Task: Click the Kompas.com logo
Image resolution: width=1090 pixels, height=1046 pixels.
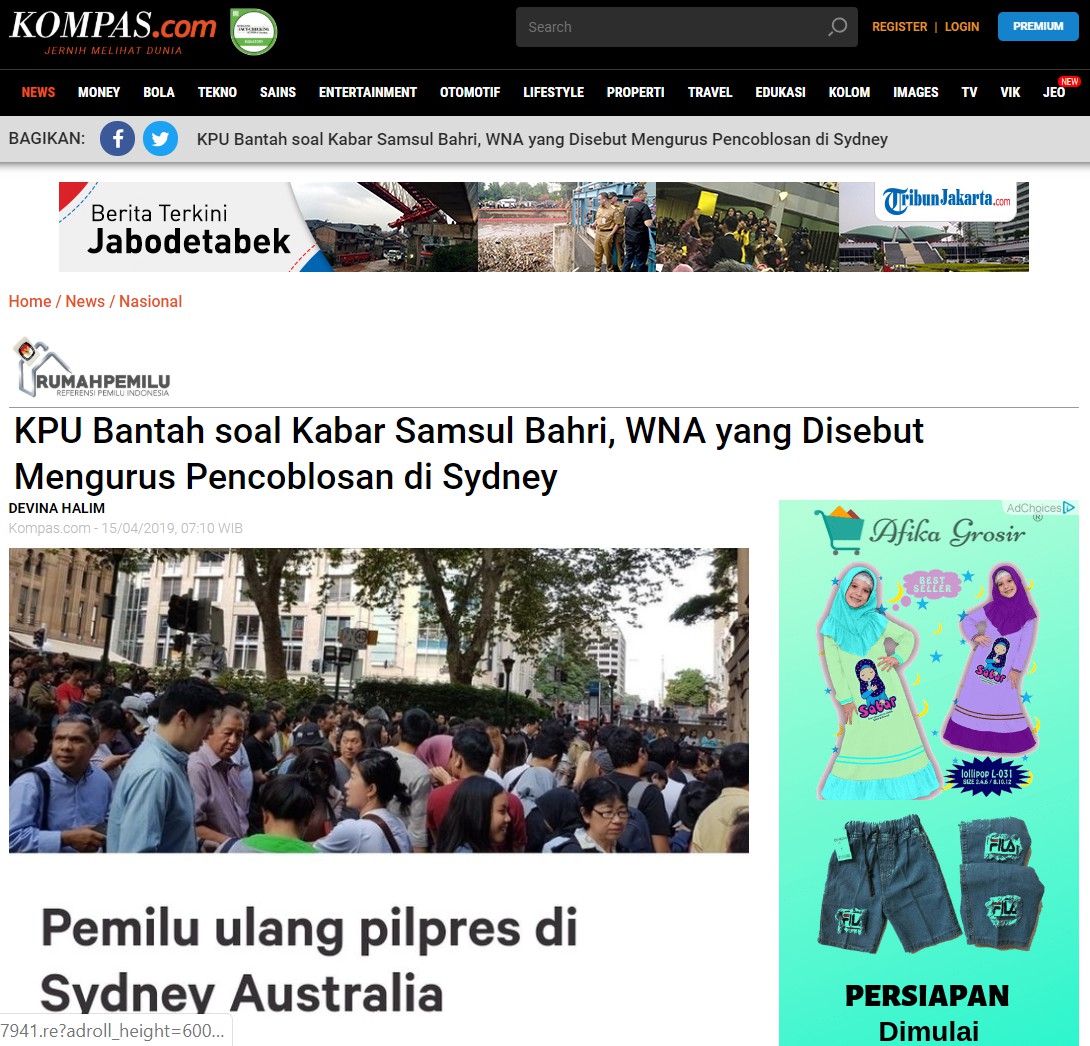Action: 112,29
